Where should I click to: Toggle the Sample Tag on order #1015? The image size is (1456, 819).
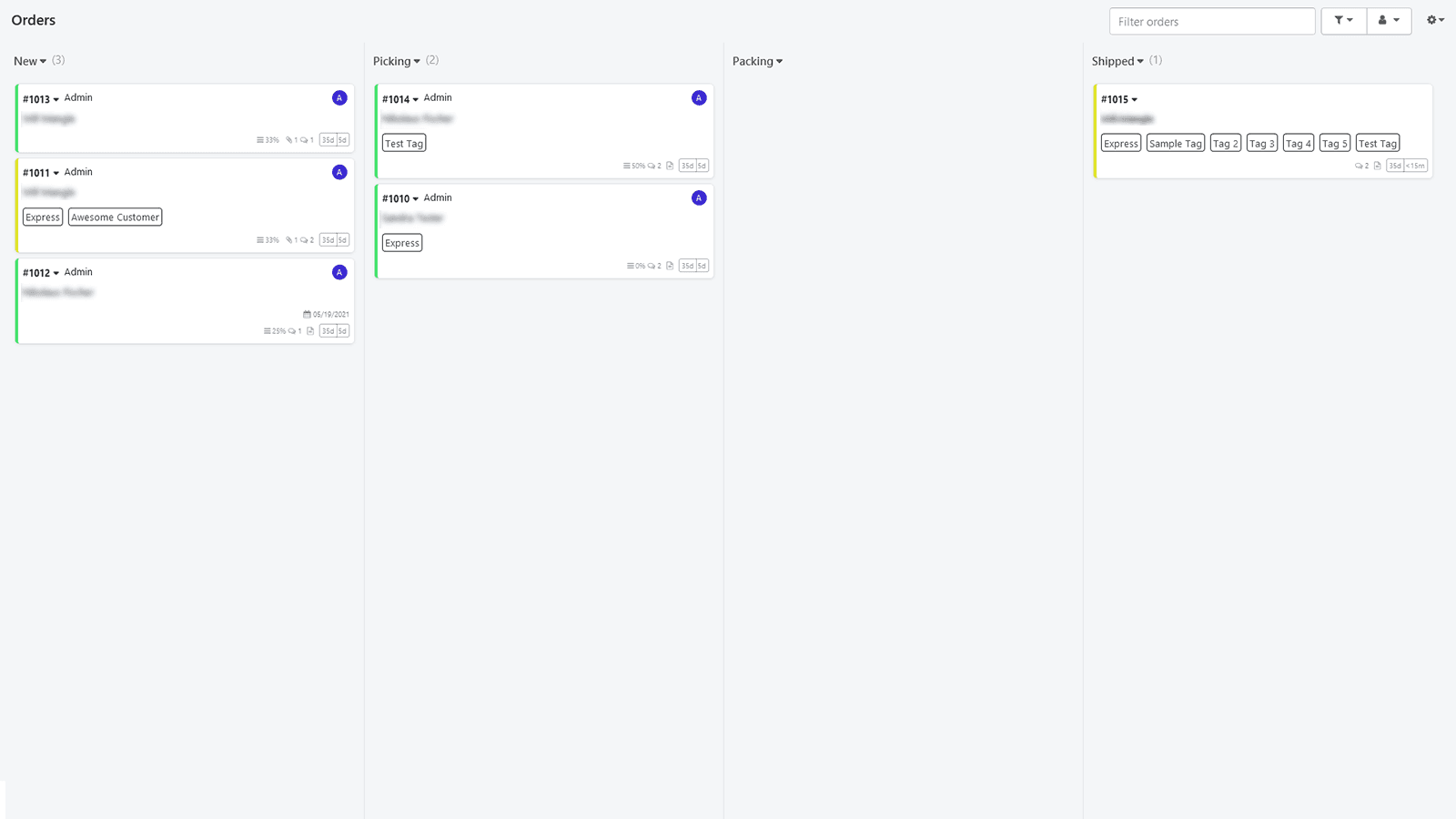tap(1175, 143)
